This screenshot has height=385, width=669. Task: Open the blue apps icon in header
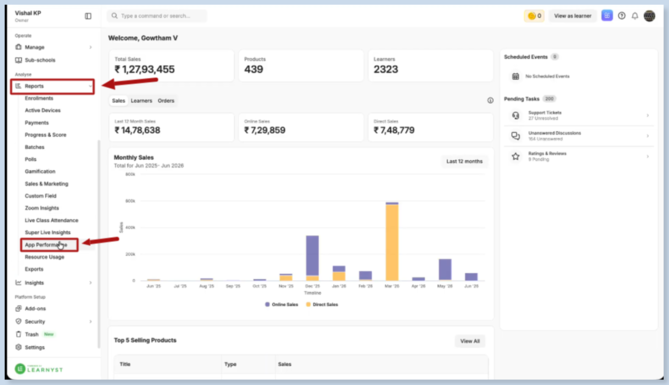pos(607,16)
